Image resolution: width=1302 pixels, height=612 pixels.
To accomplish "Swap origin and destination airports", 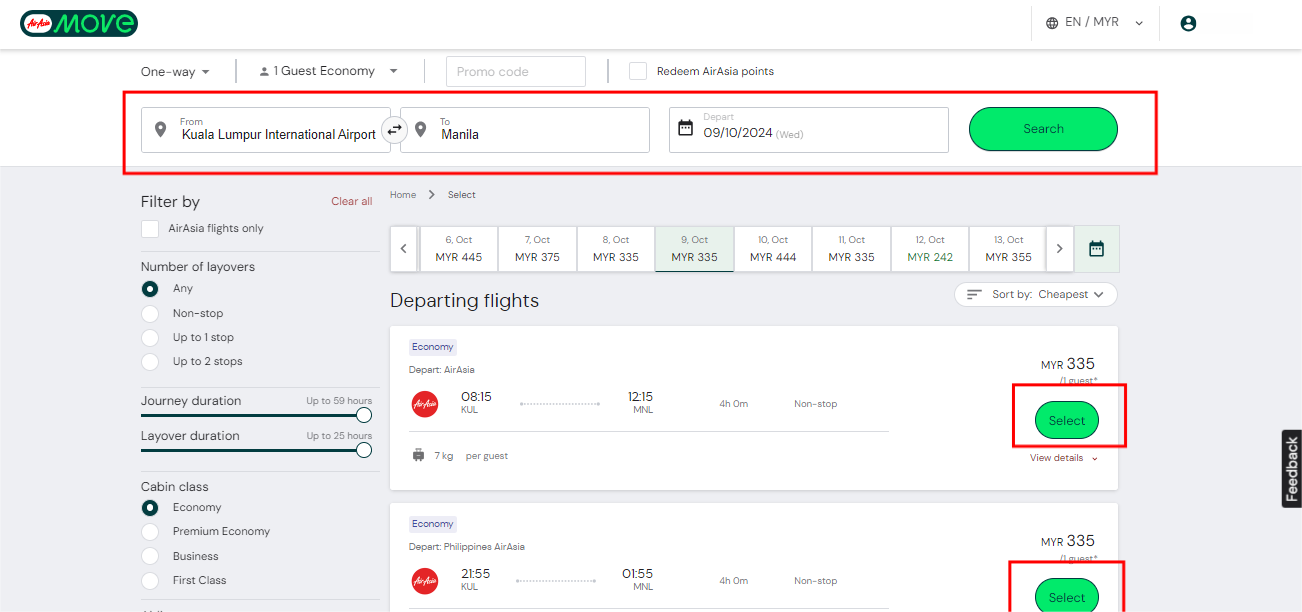I will pyautogui.click(x=395, y=129).
